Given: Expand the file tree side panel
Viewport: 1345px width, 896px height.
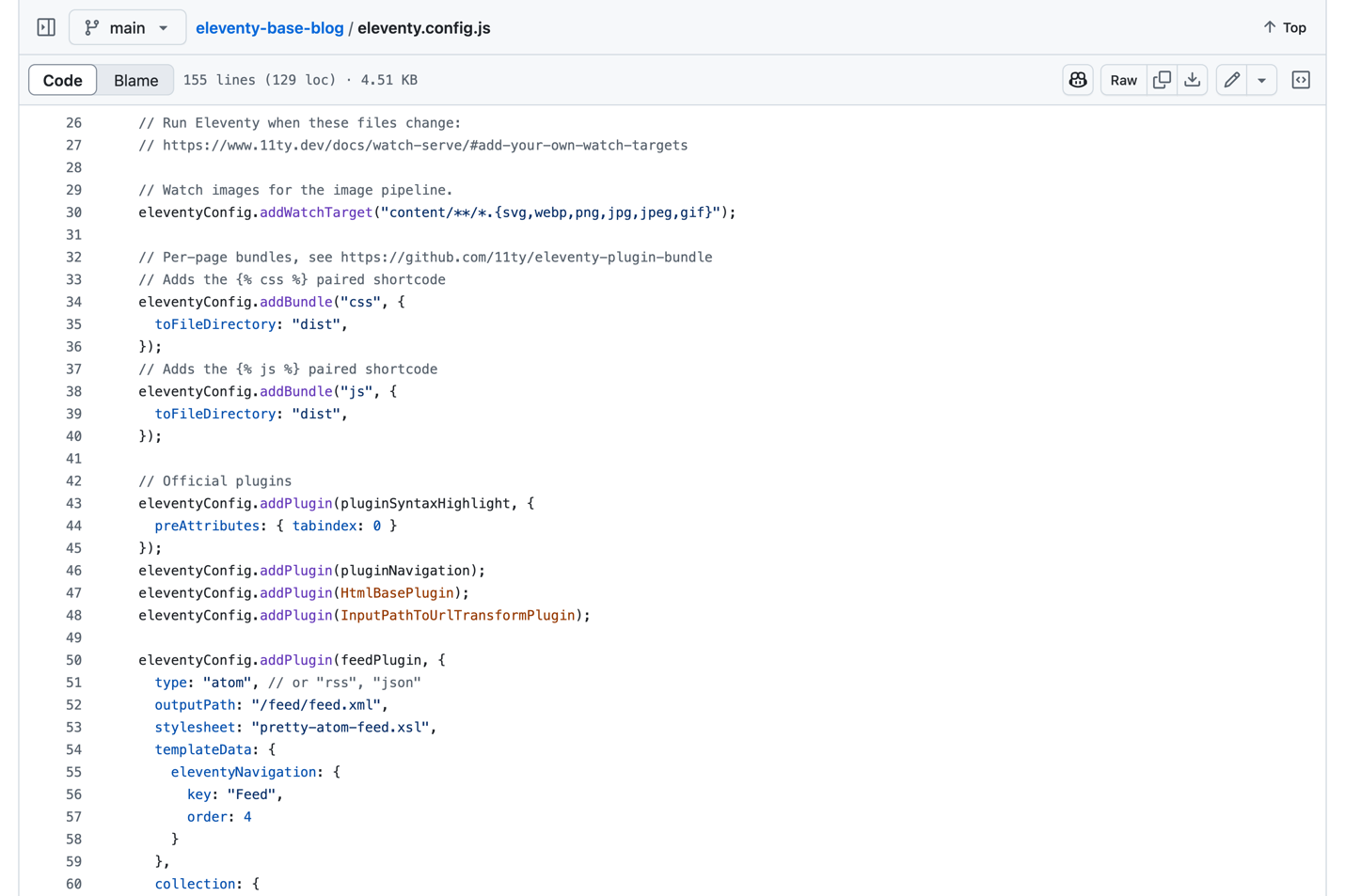Looking at the screenshot, I should point(46,27).
